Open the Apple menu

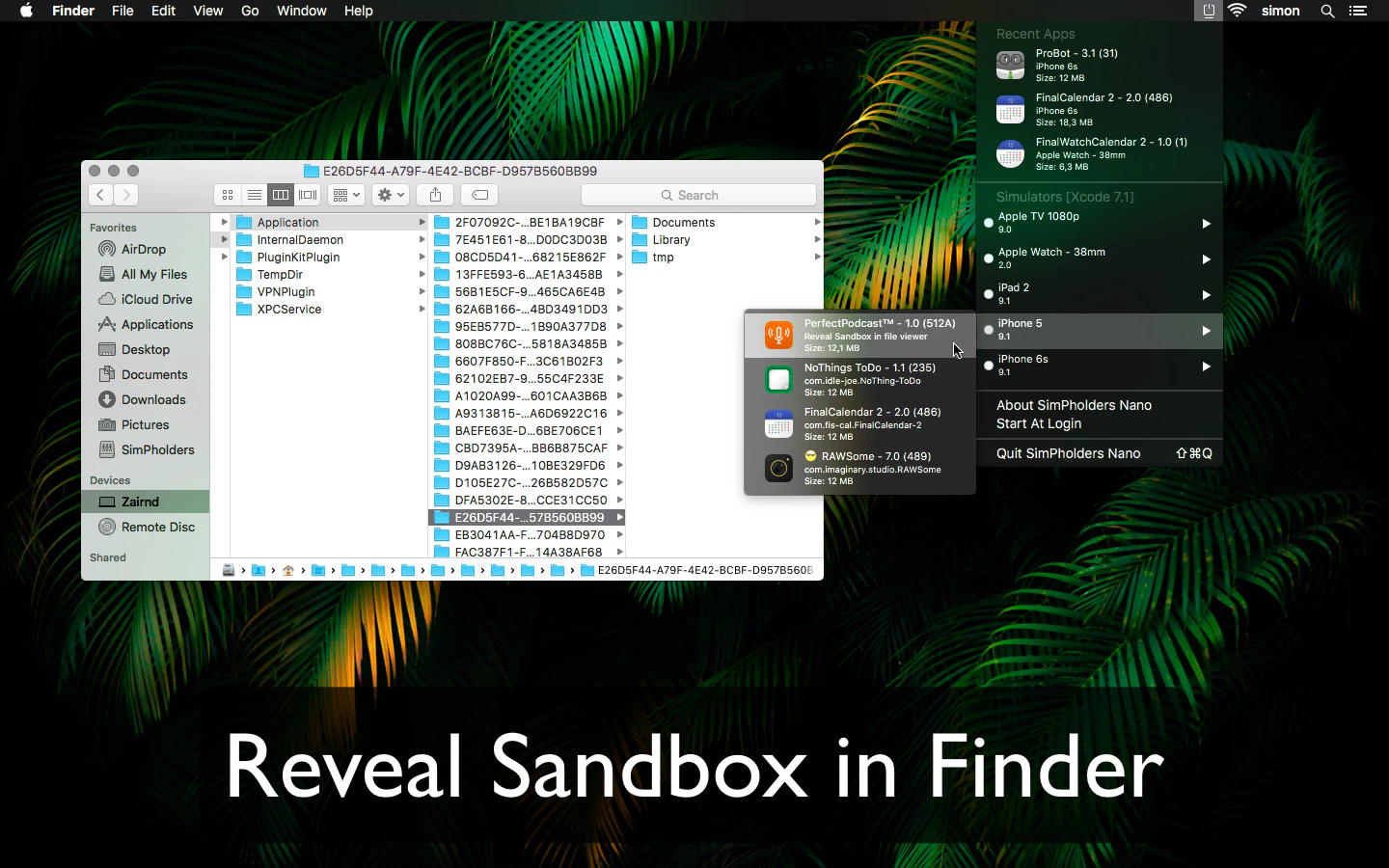[x=26, y=11]
